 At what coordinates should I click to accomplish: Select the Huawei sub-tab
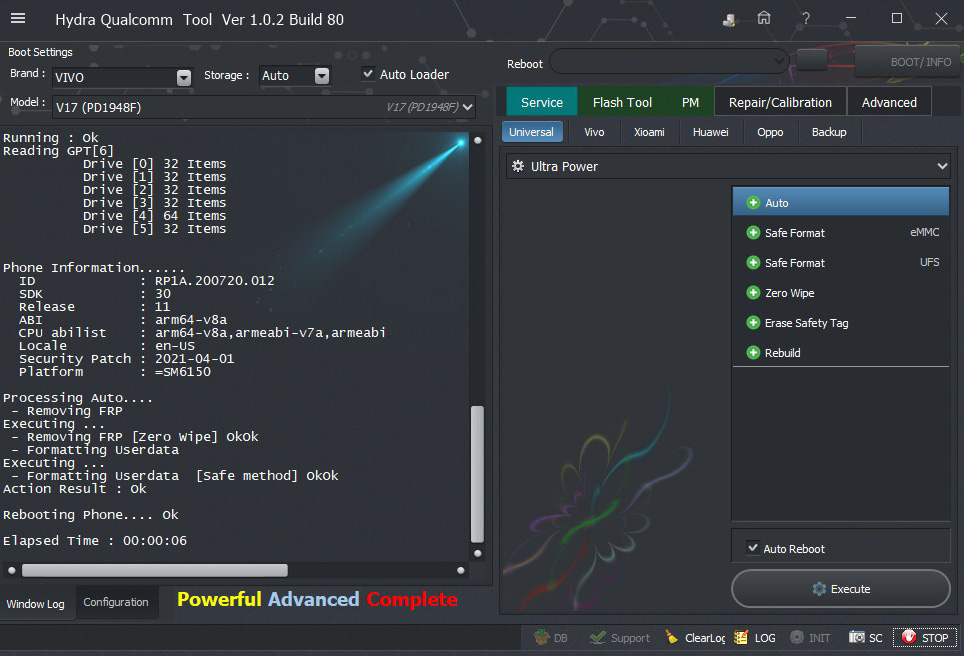711,132
